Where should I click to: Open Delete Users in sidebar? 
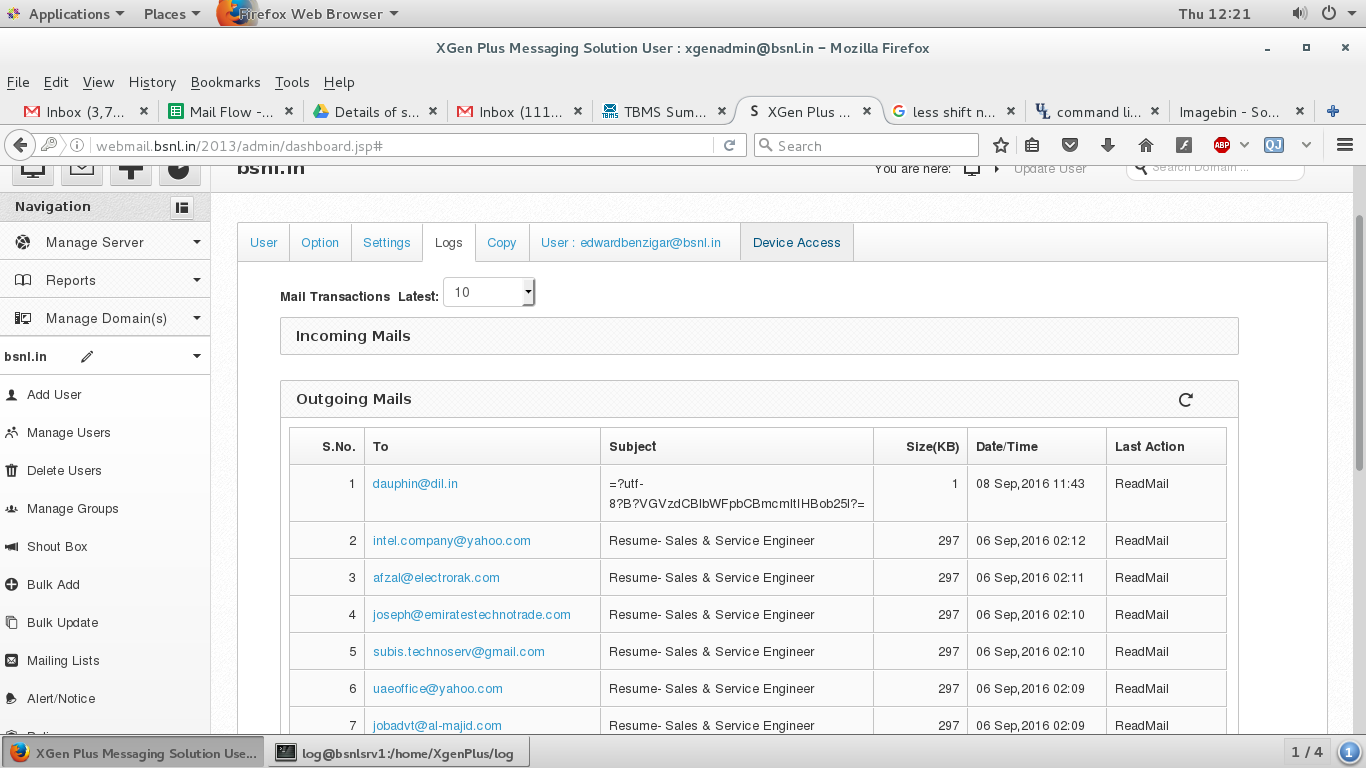64,471
